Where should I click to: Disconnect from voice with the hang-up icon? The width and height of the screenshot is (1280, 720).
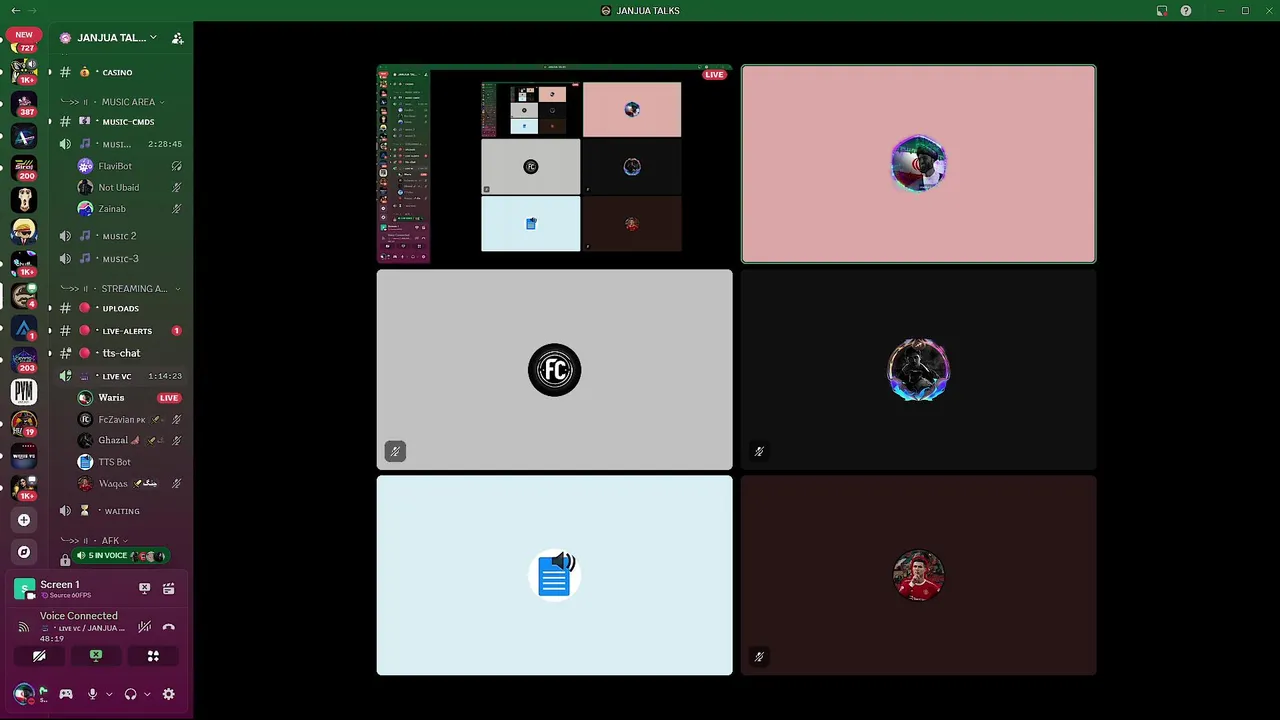(x=169, y=627)
